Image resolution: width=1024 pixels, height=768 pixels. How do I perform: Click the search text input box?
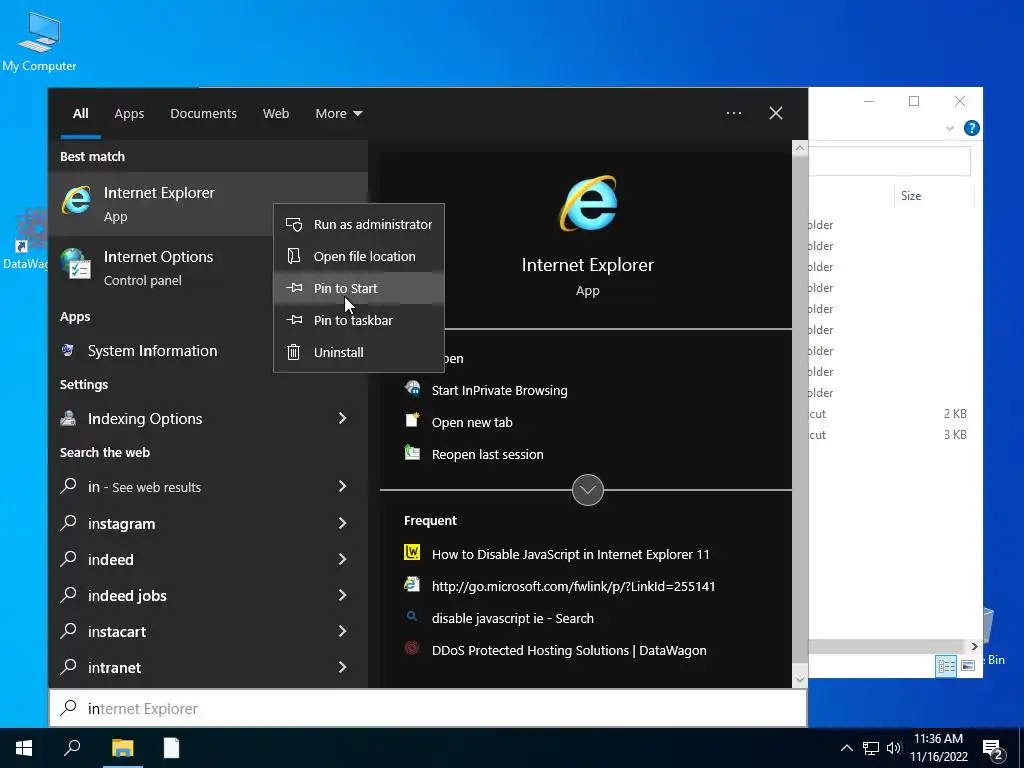point(428,708)
